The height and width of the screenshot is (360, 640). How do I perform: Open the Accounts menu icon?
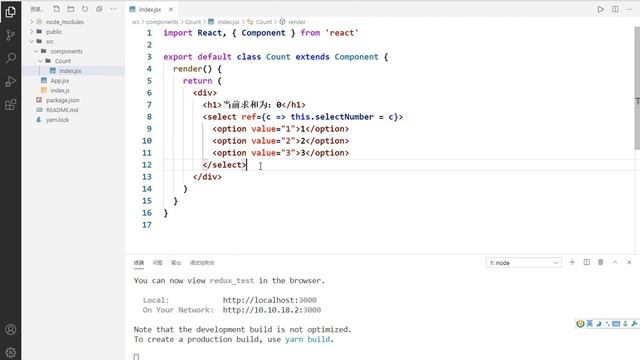click(11, 329)
